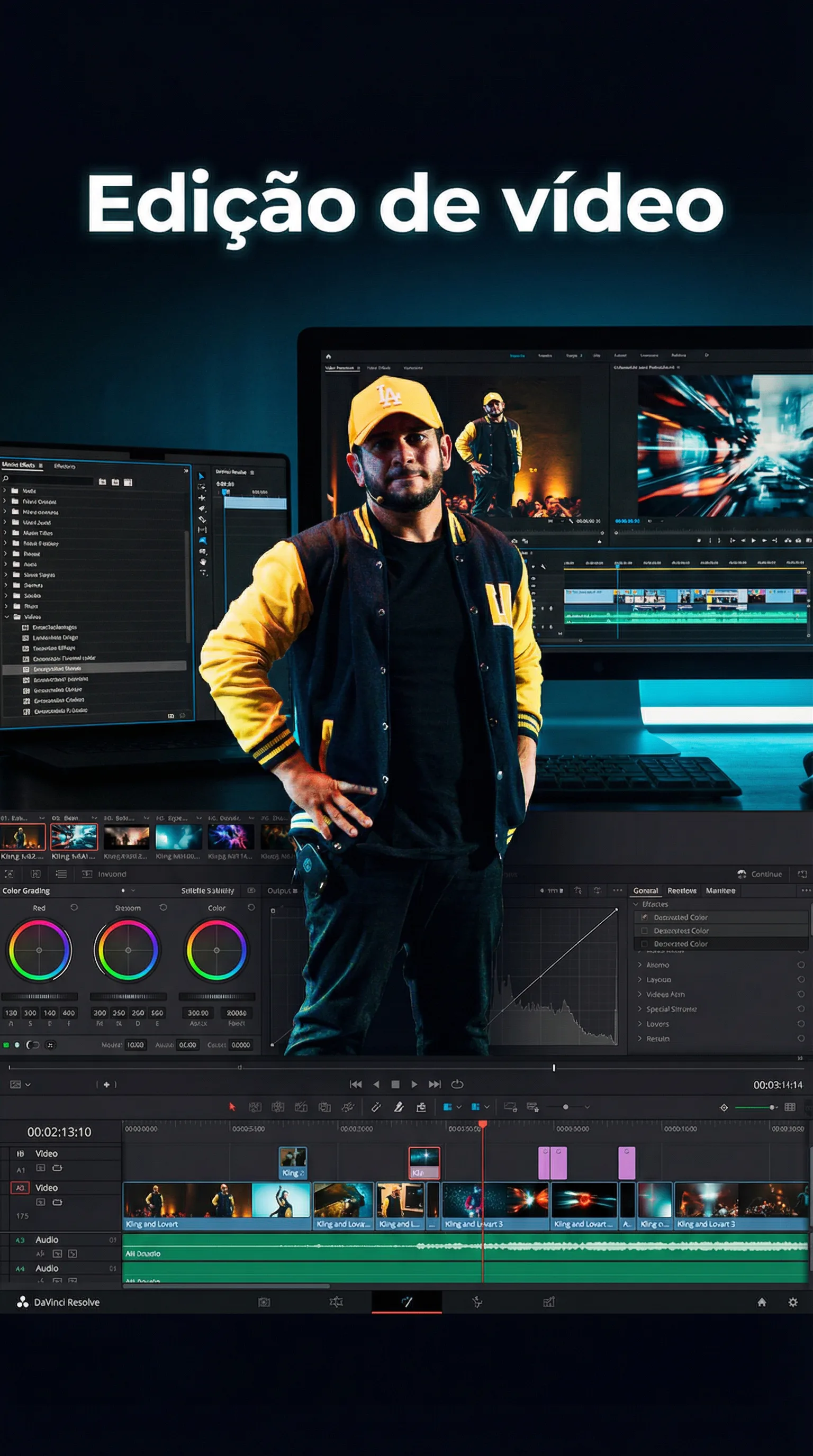Open the settings gear in bottom bar
The image size is (813, 1456).
tap(793, 1302)
